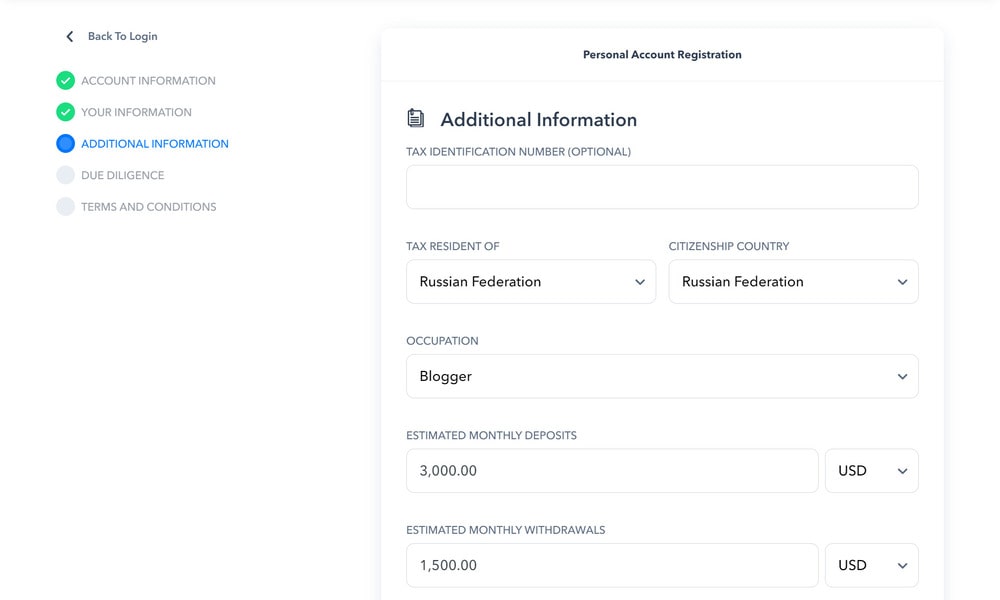Expand the Citizenship Country dropdown
1000x600 pixels.
click(793, 282)
